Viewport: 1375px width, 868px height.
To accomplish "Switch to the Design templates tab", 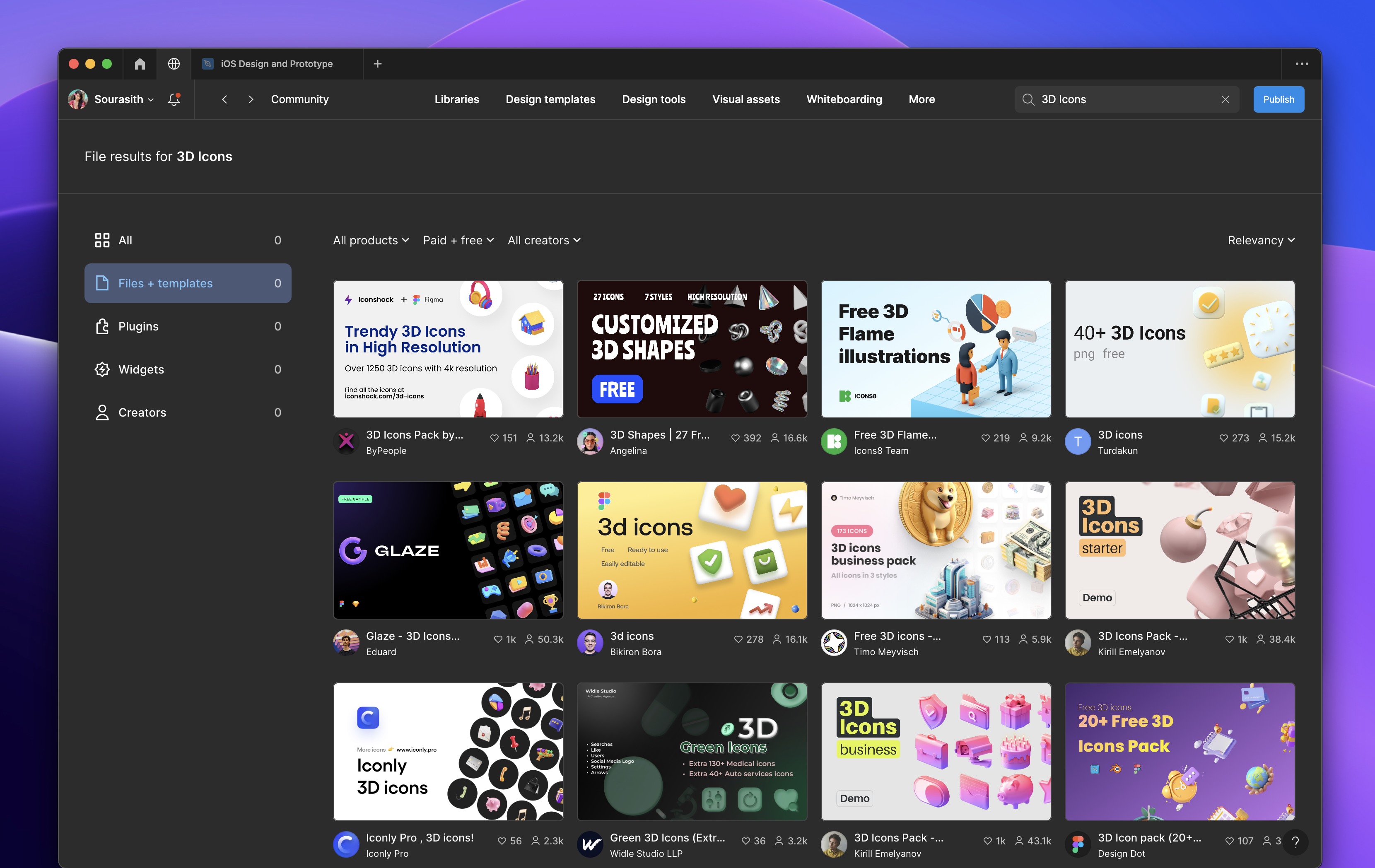I will 550,99.
